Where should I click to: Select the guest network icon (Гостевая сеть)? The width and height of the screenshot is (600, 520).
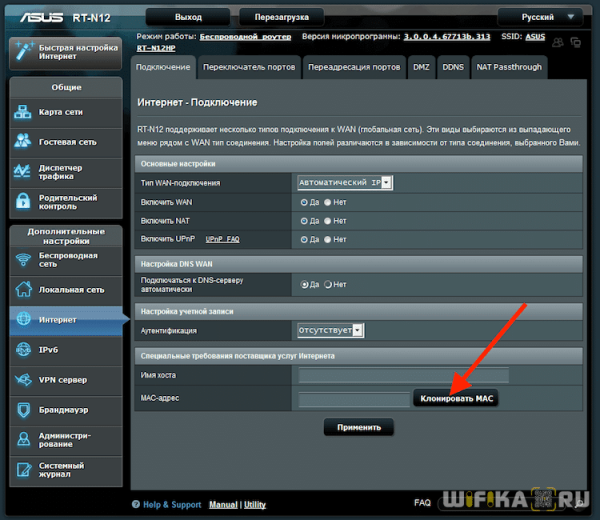click(x=23, y=141)
